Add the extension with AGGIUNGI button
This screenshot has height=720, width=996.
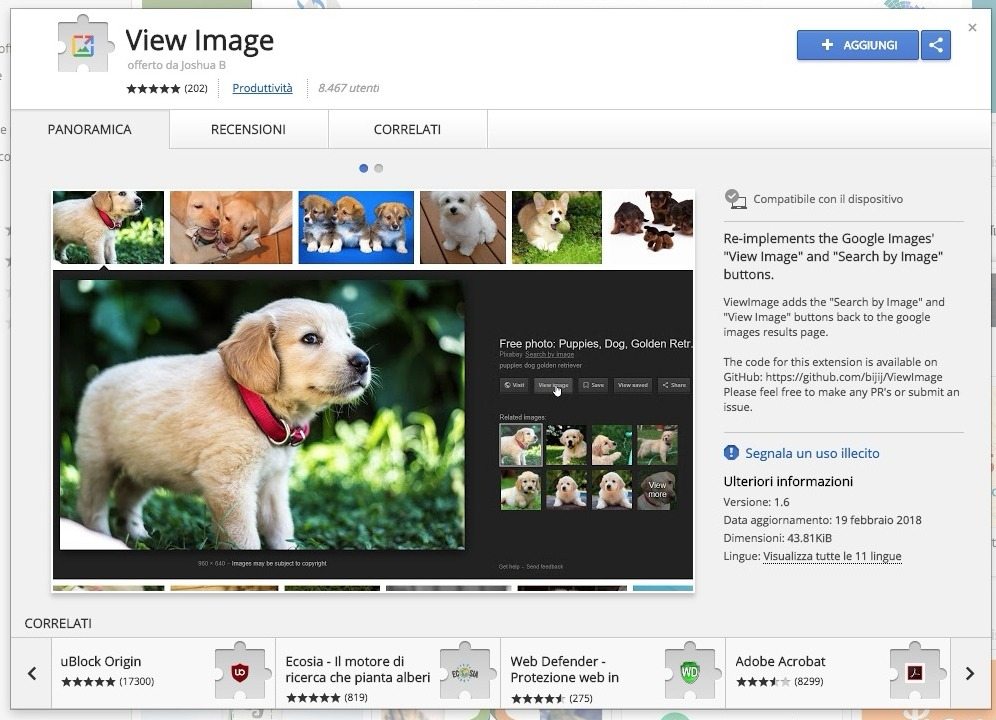[x=858, y=45]
